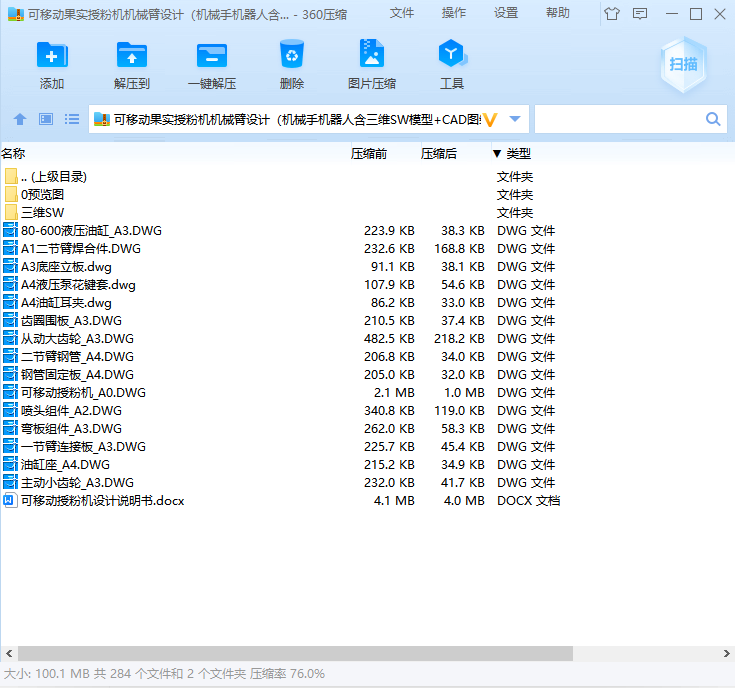The image size is (735, 688).
Task: Select file 主动小齿轮_A3.DWG
Action: [77, 482]
